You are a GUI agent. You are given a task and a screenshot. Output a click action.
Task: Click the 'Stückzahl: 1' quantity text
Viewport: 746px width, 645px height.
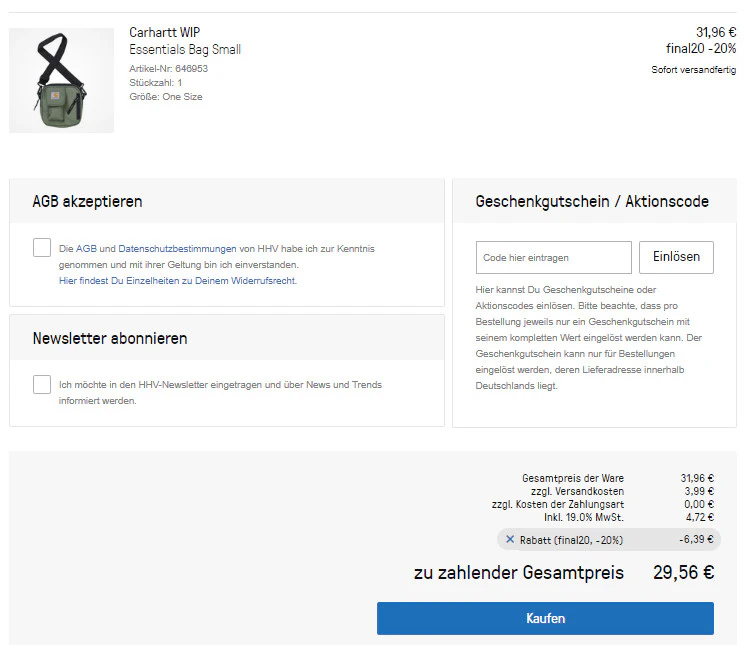(156, 83)
